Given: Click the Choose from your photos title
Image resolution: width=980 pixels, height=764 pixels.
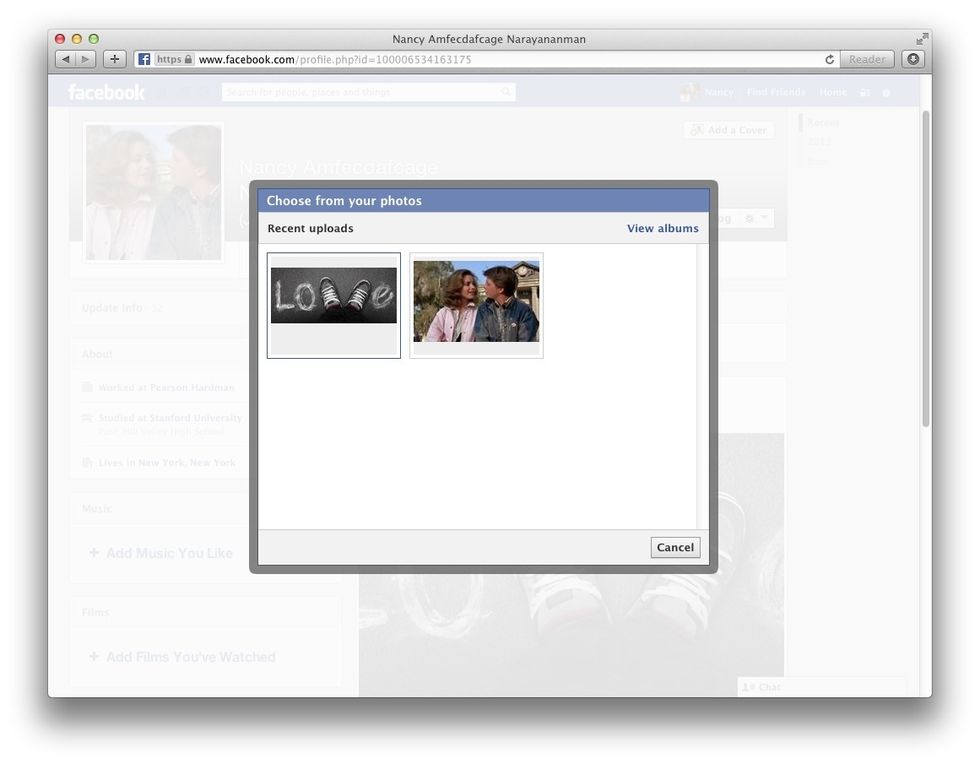Looking at the screenshot, I should pos(344,201).
